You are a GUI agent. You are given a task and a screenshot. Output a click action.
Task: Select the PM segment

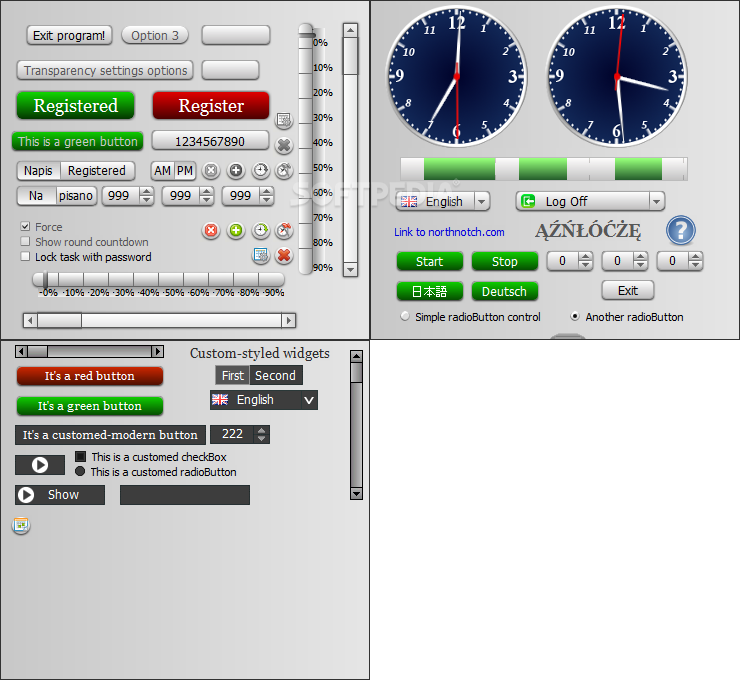tap(185, 170)
